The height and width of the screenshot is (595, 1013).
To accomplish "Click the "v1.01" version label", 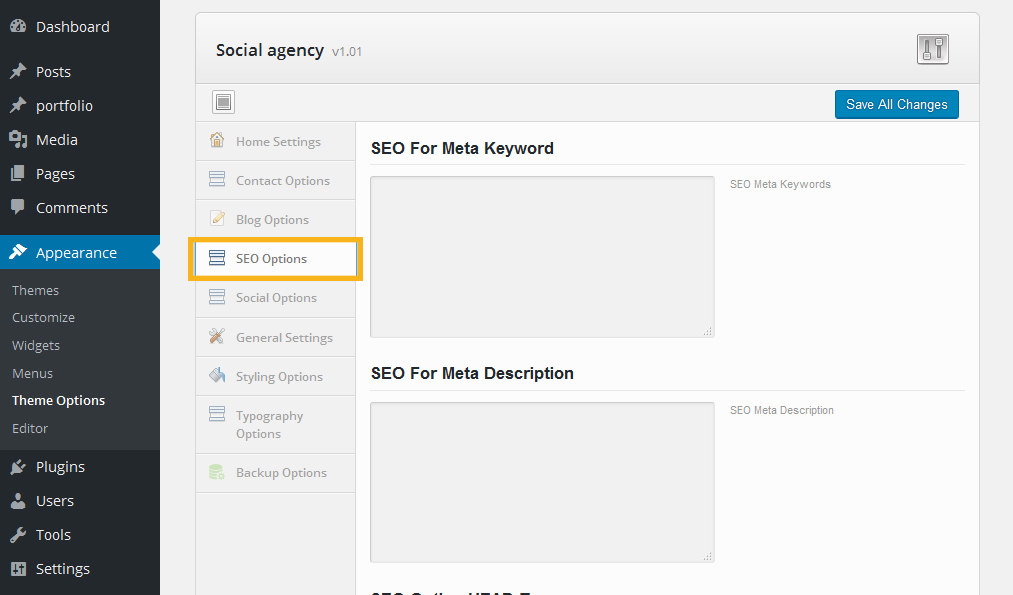I will pos(347,52).
